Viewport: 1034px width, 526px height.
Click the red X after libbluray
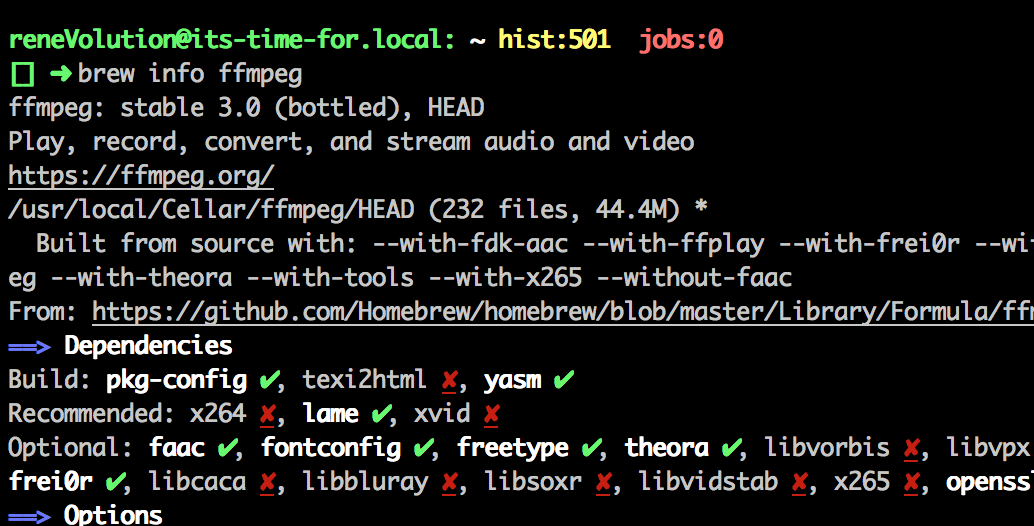click(x=449, y=482)
